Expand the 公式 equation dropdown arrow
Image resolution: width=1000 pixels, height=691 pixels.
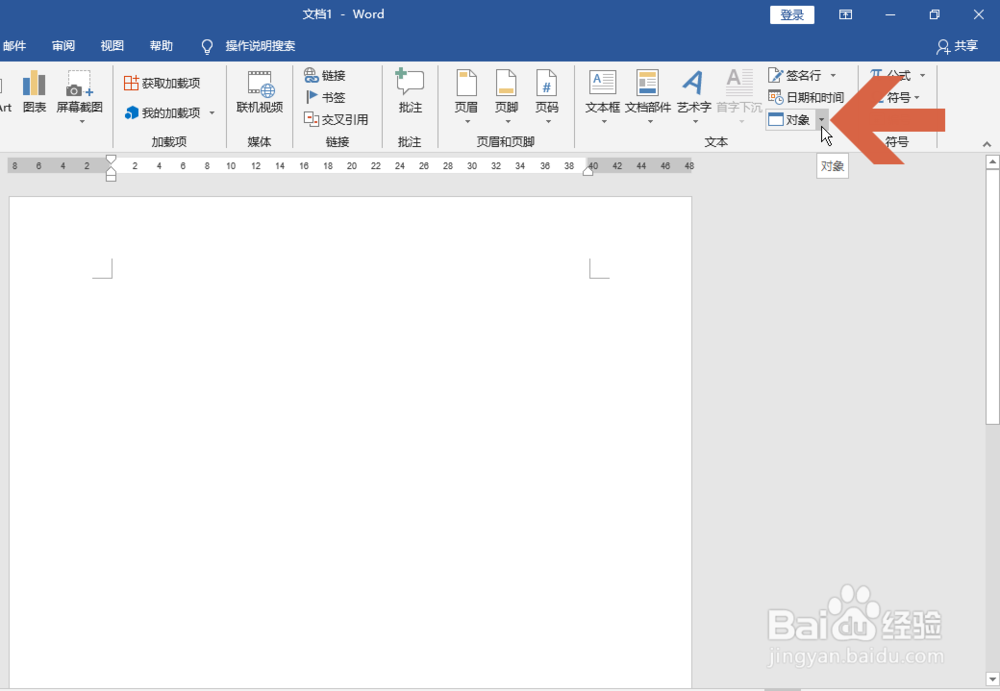922,75
